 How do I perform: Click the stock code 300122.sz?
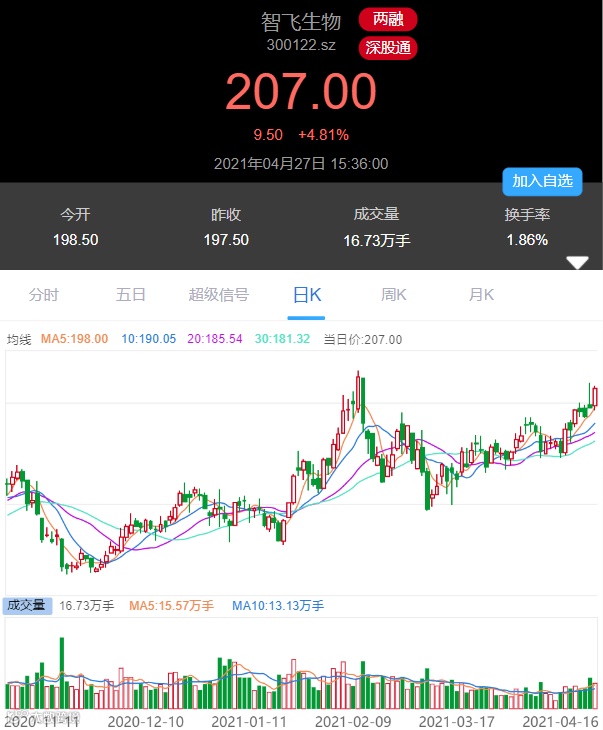point(301,45)
